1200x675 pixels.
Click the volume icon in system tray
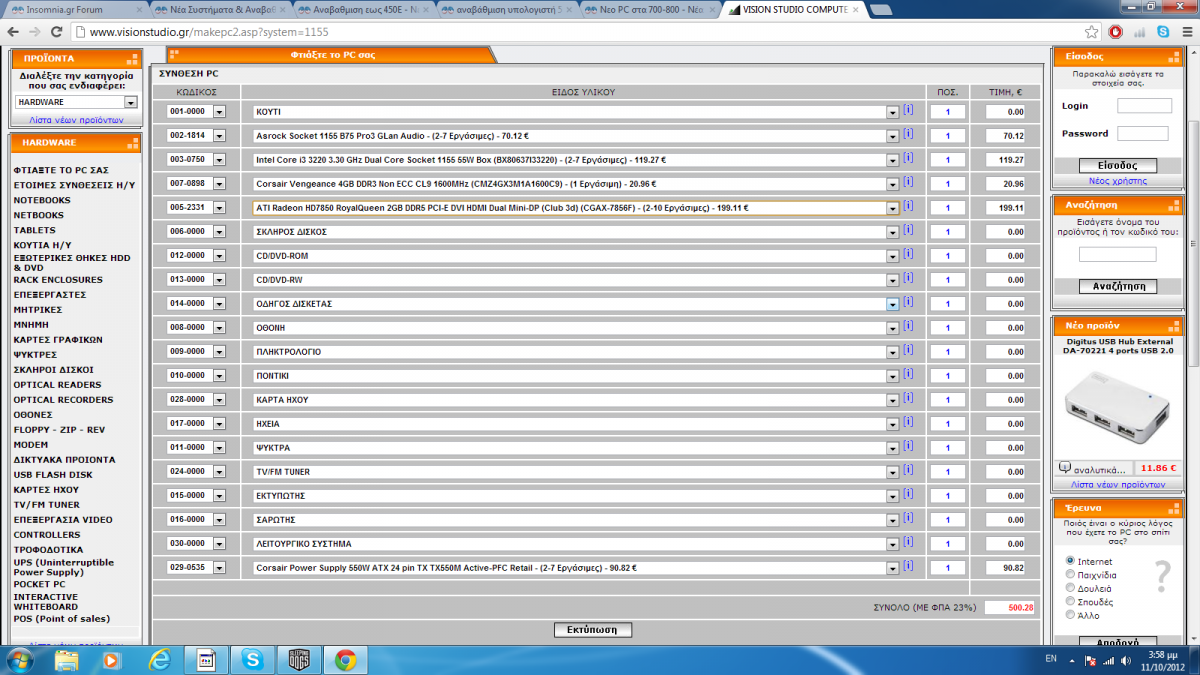click(1127, 660)
